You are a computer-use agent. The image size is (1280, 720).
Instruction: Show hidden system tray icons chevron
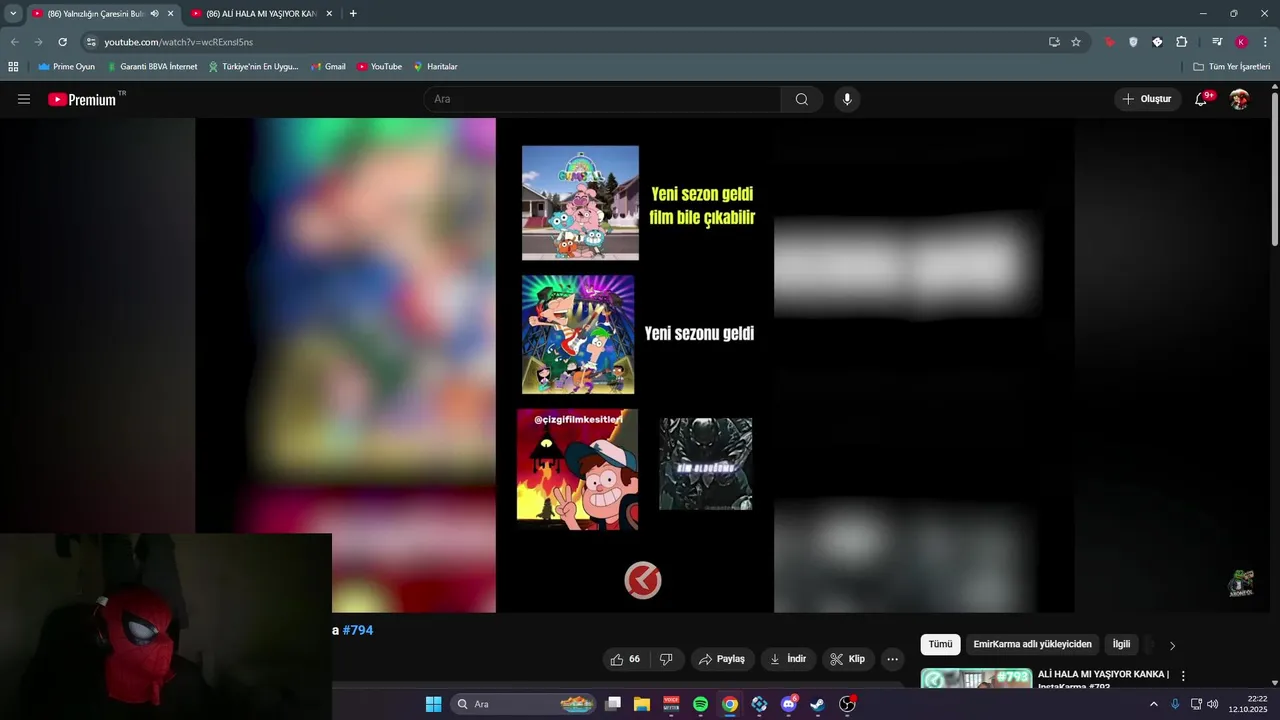[x=1153, y=704]
